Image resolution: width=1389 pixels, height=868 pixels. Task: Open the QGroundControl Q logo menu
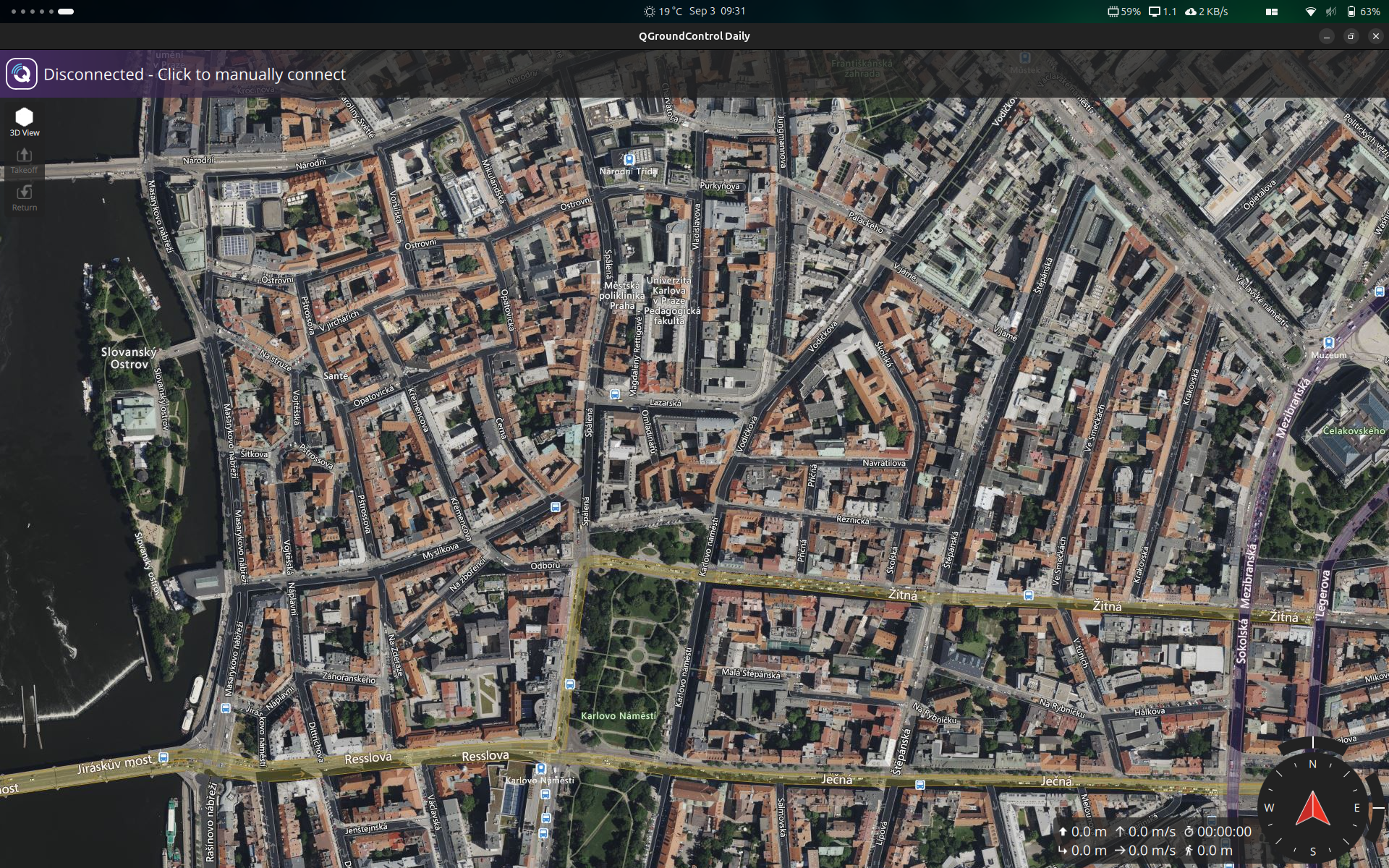point(22,74)
